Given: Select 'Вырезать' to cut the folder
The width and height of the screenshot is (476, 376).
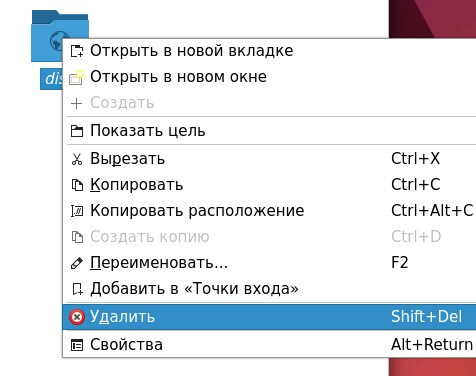Looking at the screenshot, I should 269,159.
